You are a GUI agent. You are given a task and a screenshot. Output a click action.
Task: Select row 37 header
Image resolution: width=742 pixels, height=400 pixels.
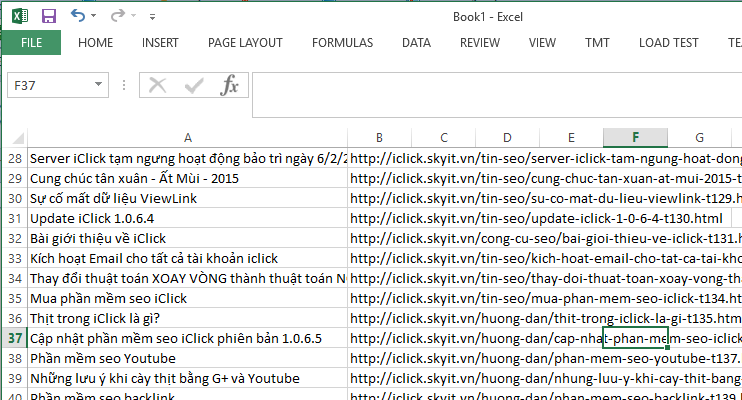tap(15, 338)
